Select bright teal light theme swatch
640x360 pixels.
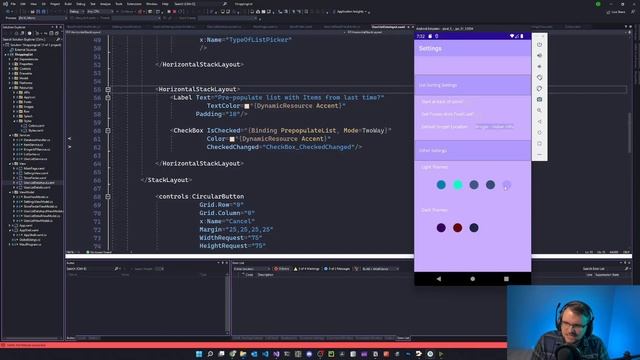(458, 185)
